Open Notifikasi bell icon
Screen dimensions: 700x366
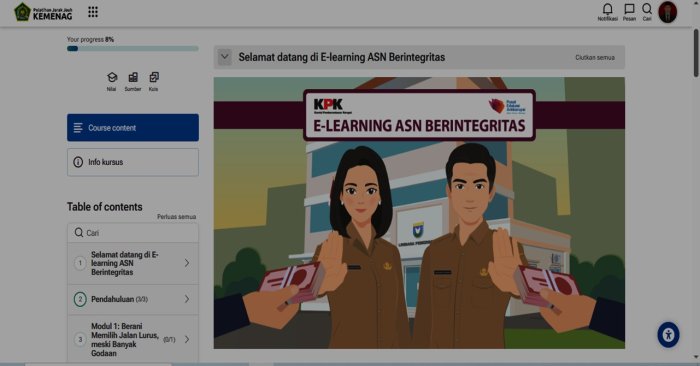(608, 12)
